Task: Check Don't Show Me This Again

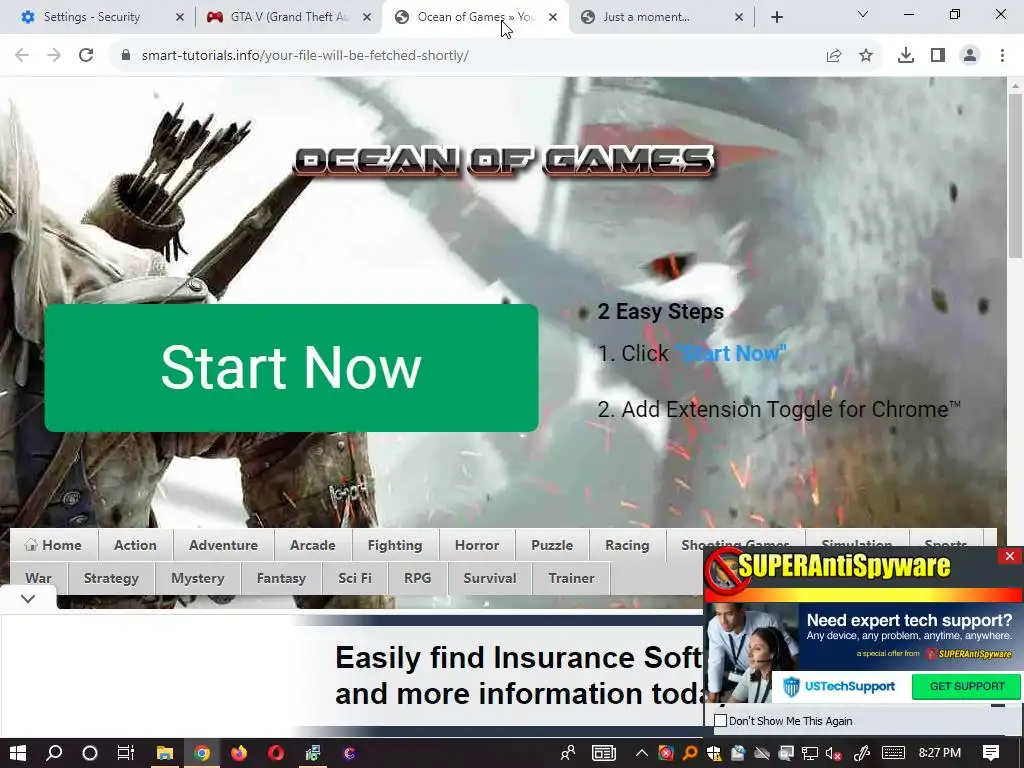Action: tap(720, 721)
